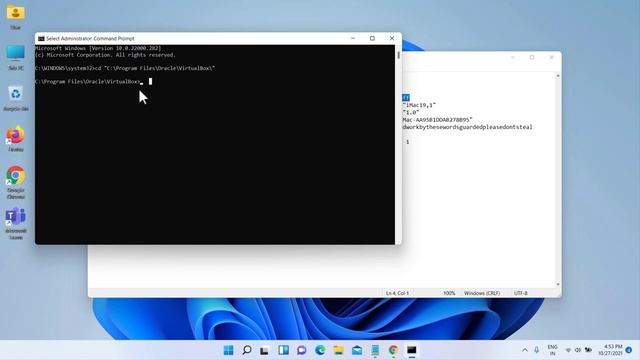Open the volume tray icon
Viewport: 640px width, 360px height.
[578, 350]
